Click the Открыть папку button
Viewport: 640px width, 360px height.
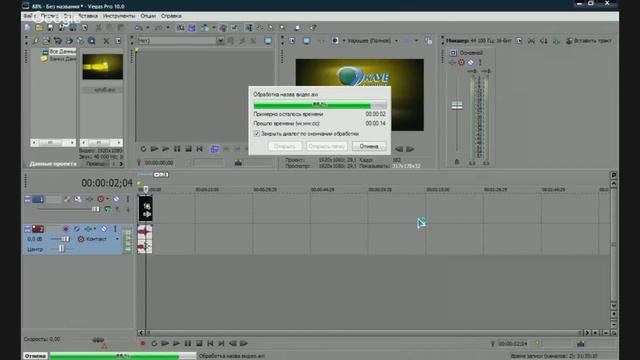click(x=327, y=146)
